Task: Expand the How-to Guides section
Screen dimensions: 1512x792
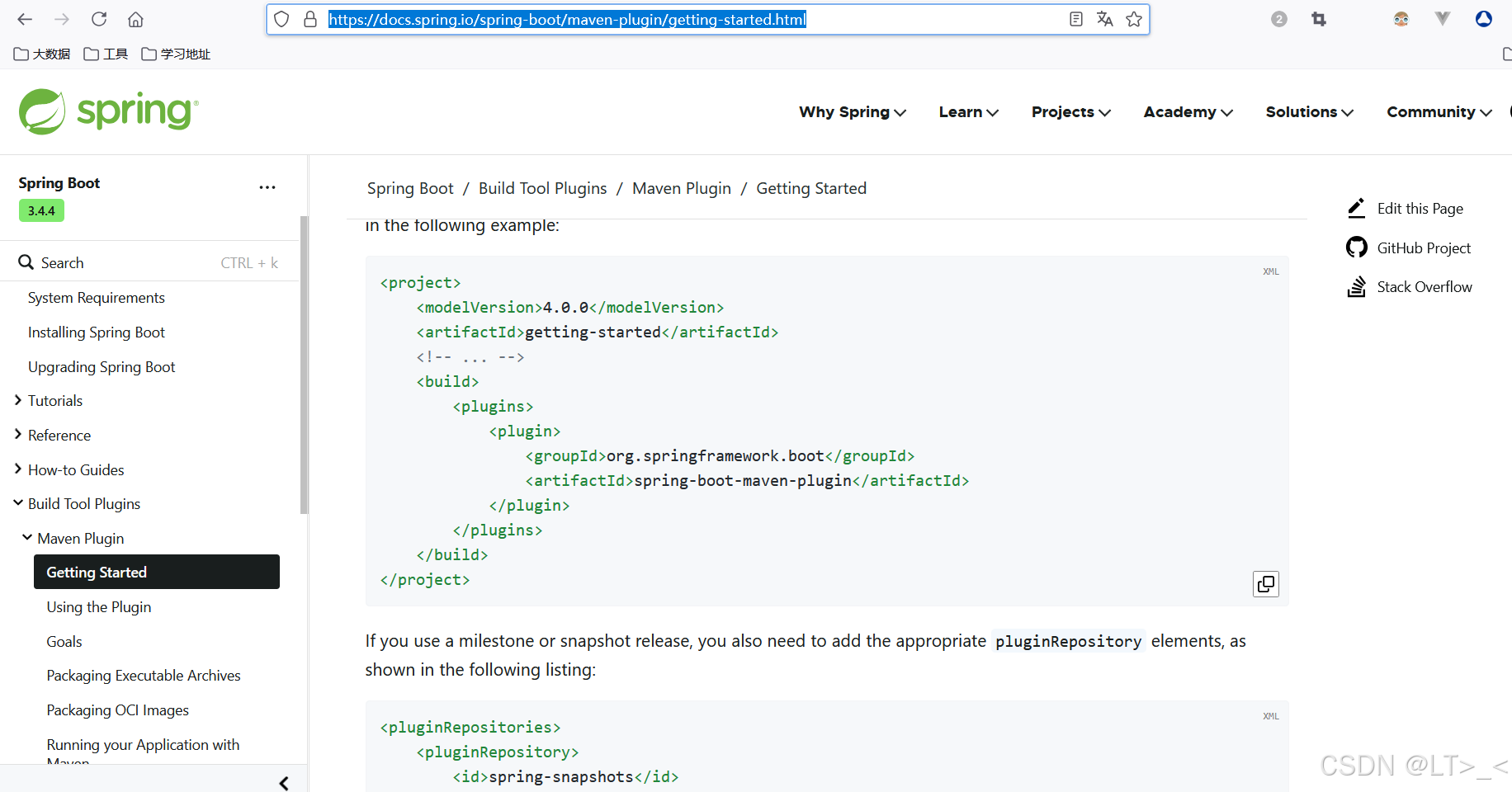Action: click(17, 469)
